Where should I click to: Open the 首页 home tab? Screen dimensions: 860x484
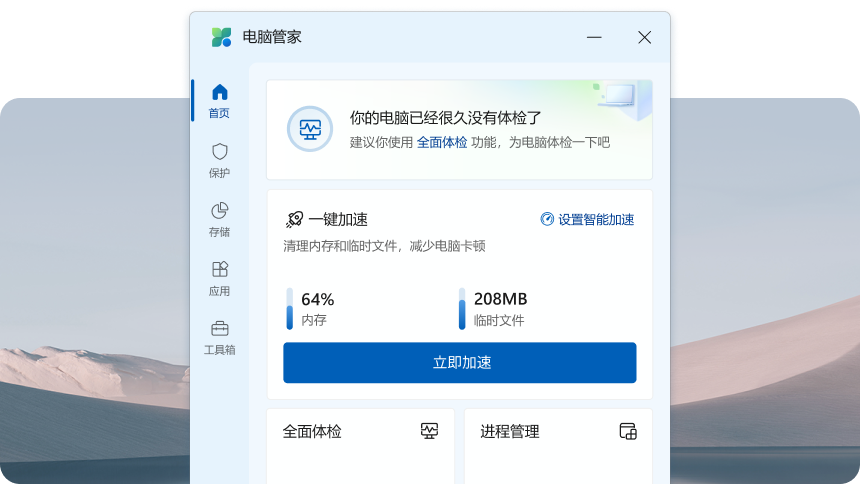219,101
